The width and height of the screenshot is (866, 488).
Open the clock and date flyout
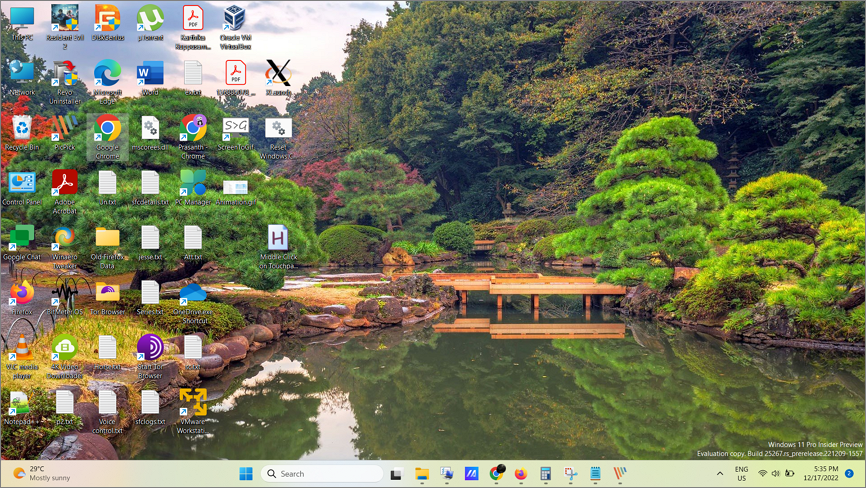[821, 474]
